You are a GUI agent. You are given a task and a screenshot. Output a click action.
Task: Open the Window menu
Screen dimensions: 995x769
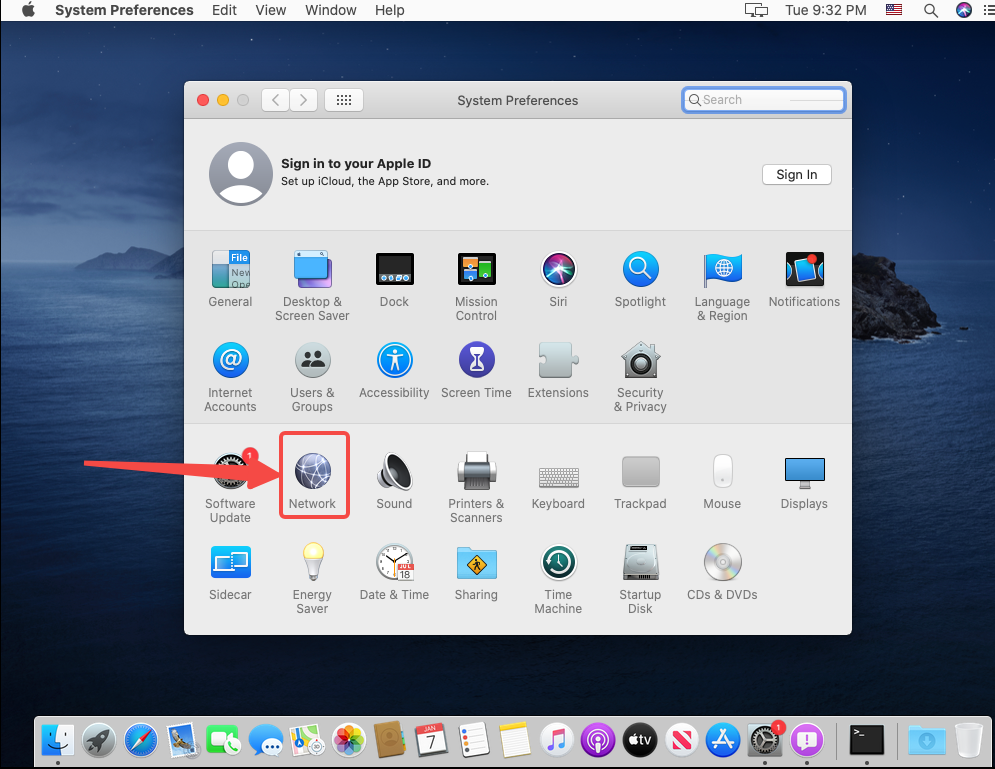tap(331, 10)
